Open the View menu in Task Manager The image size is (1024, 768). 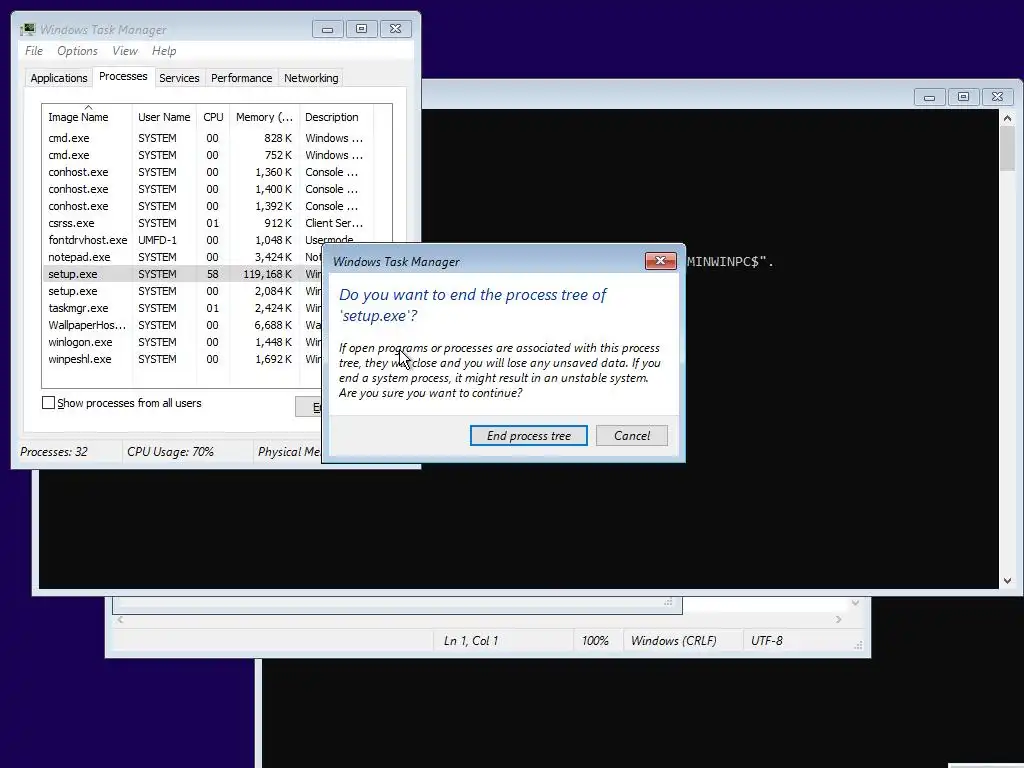tap(125, 51)
